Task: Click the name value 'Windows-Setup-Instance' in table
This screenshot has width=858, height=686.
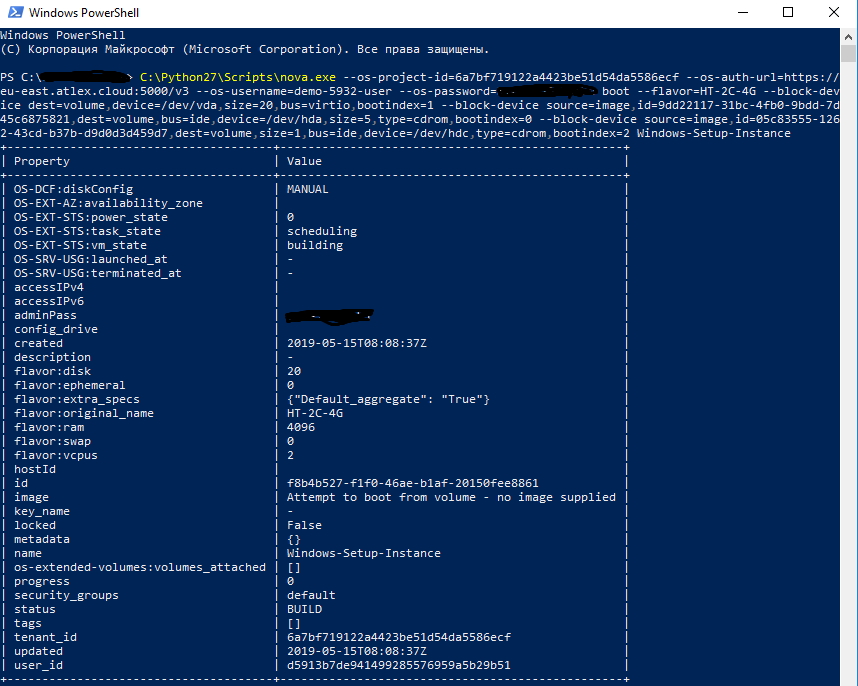Action: point(364,554)
